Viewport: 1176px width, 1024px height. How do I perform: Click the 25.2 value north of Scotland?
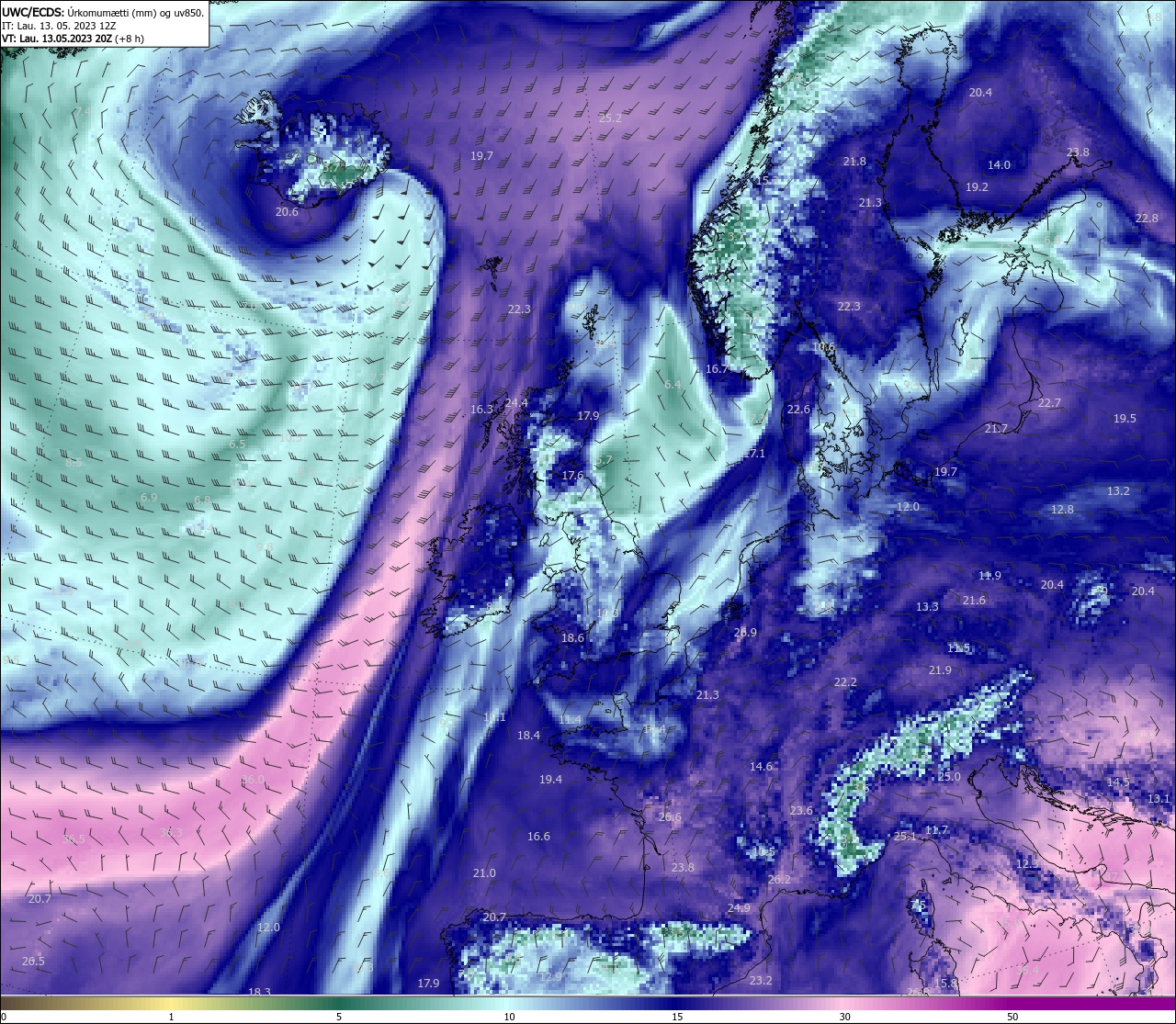pos(610,118)
